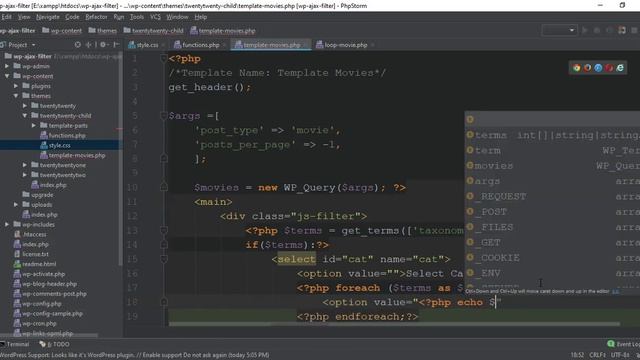This screenshot has width=640, height=360.
Task: Hide the Project tool window
Action: [116, 45]
